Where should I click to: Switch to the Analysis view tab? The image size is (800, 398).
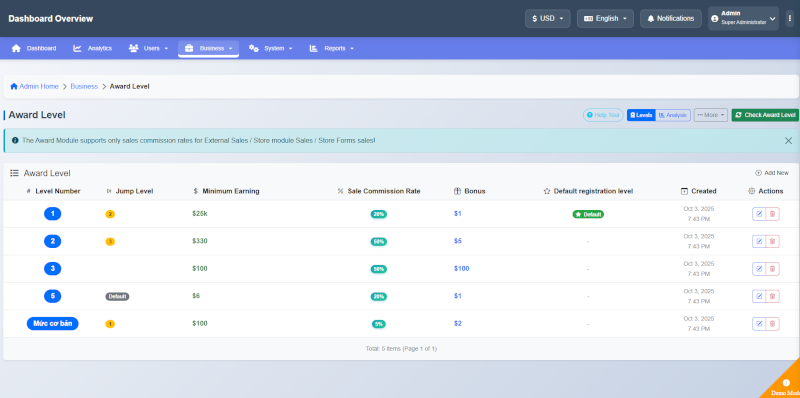[673, 115]
